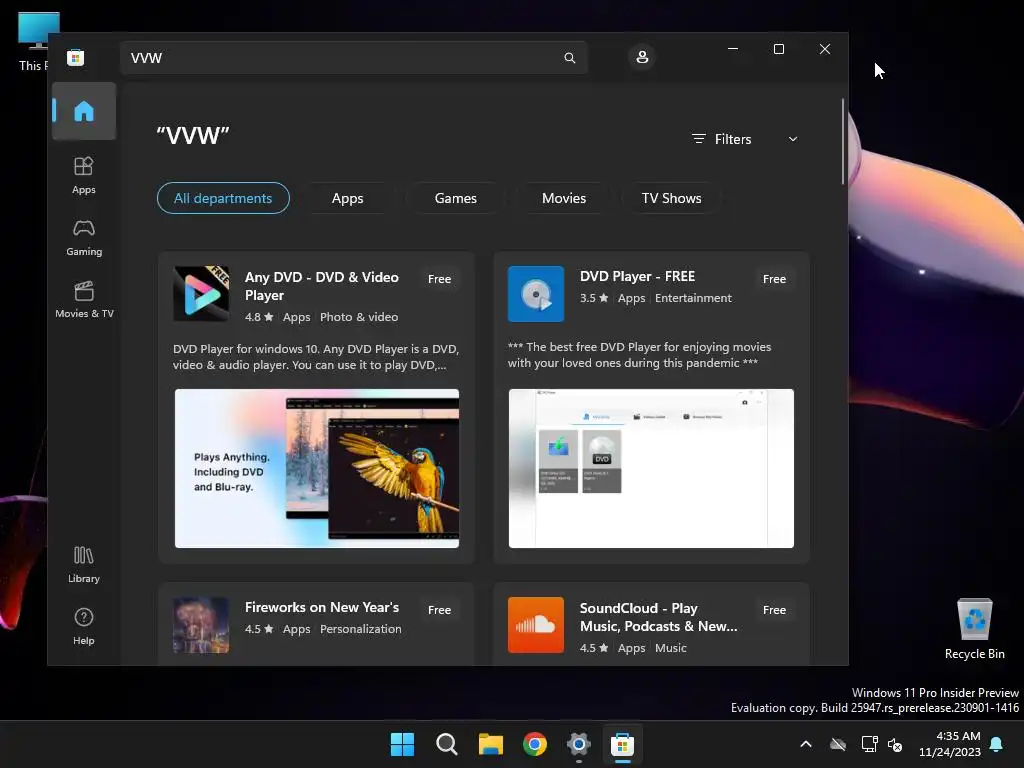Viewport: 1024px width, 768px height.
Task: Click the "VVW" results heading
Action: (193, 136)
